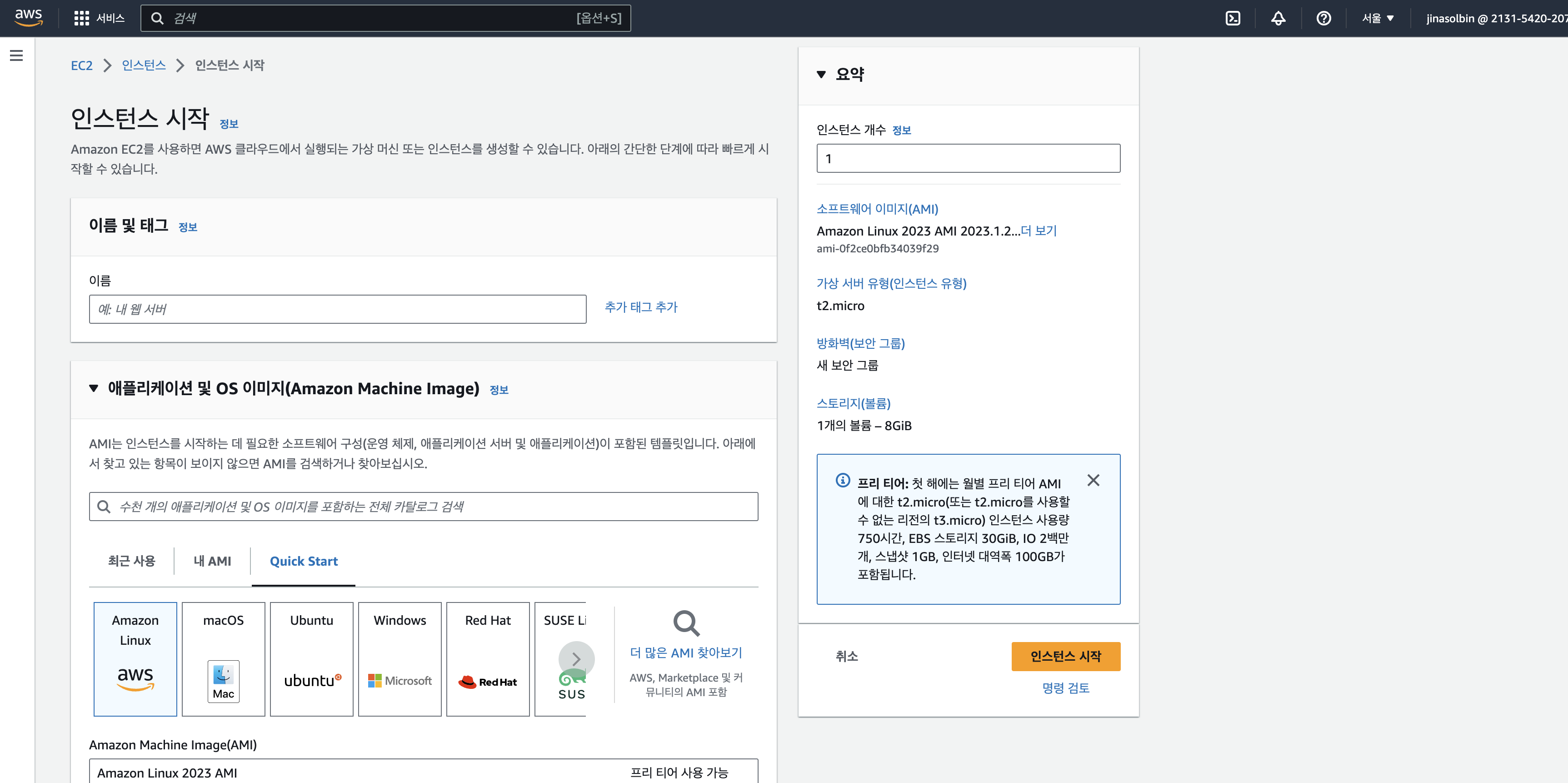This screenshot has height=783, width=1568.
Task: Click 명령 검토 link
Action: [x=1066, y=688]
